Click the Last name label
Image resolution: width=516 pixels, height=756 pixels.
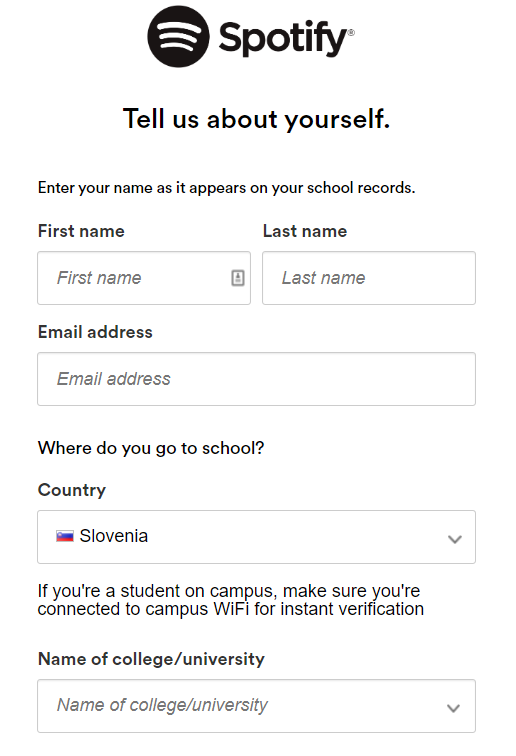tap(305, 231)
